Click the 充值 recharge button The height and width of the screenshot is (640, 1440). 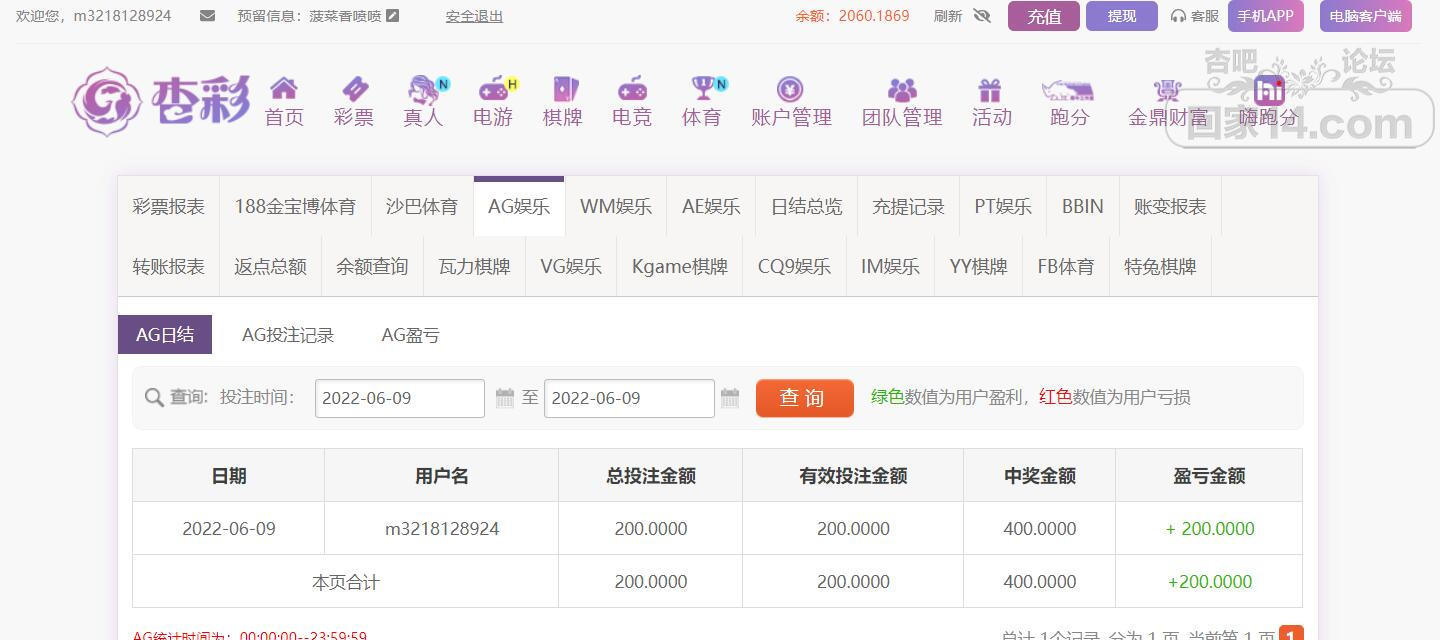click(1043, 16)
